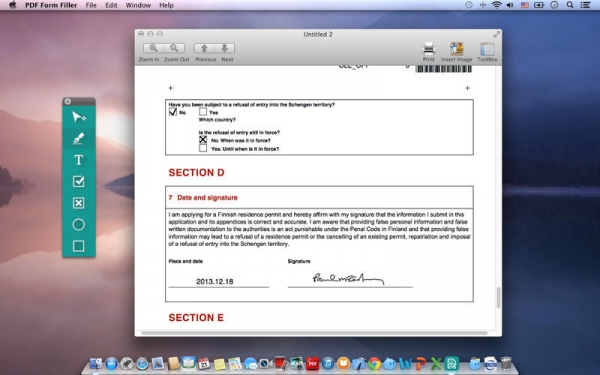
Task: Go to the Previous page
Action: (204, 48)
